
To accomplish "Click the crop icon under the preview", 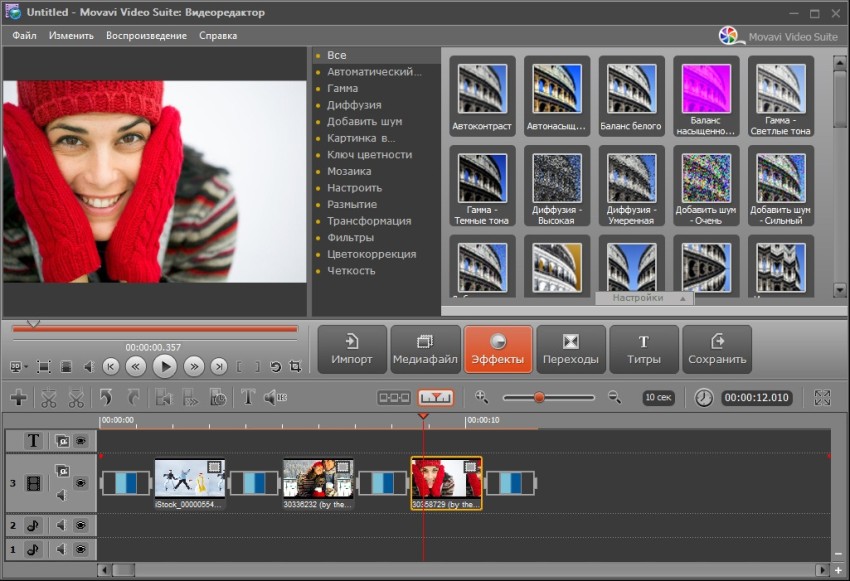I will pos(297,366).
